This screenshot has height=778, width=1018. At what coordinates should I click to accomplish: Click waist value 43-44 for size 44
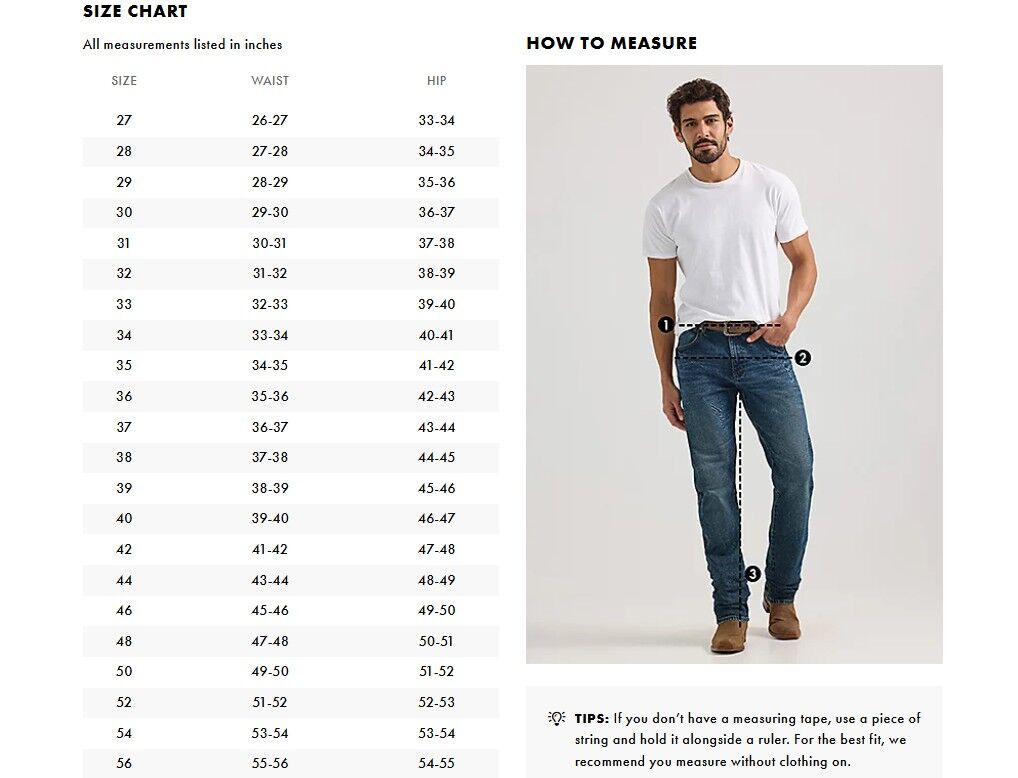270,580
